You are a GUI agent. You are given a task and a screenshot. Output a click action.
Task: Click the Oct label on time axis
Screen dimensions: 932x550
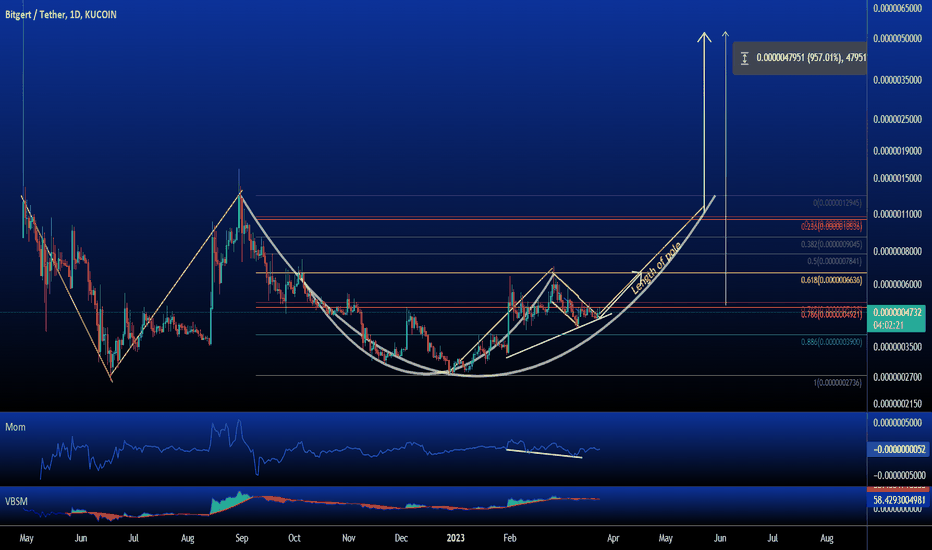tap(294, 538)
